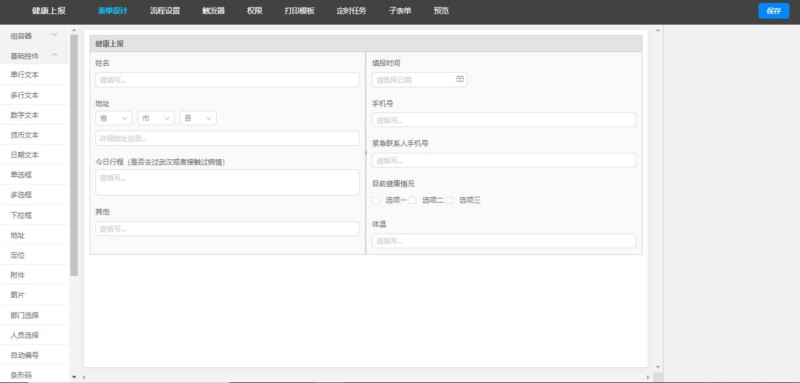Screen dimensions: 800x383
Task: Click the 今日行程 textarea
Action: click(227, 182)
